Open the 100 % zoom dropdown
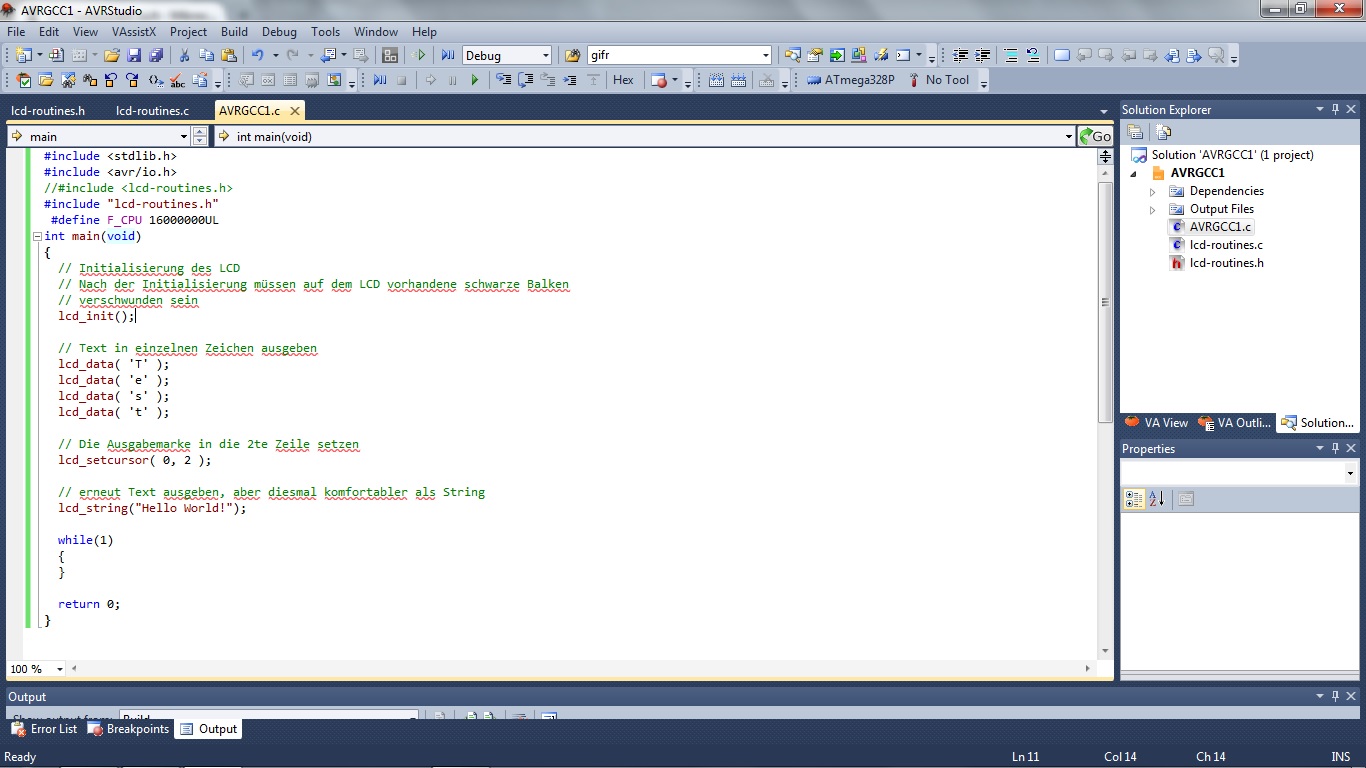The height and width of the screenshot is (768, 1366). click(x=59, y=669)
